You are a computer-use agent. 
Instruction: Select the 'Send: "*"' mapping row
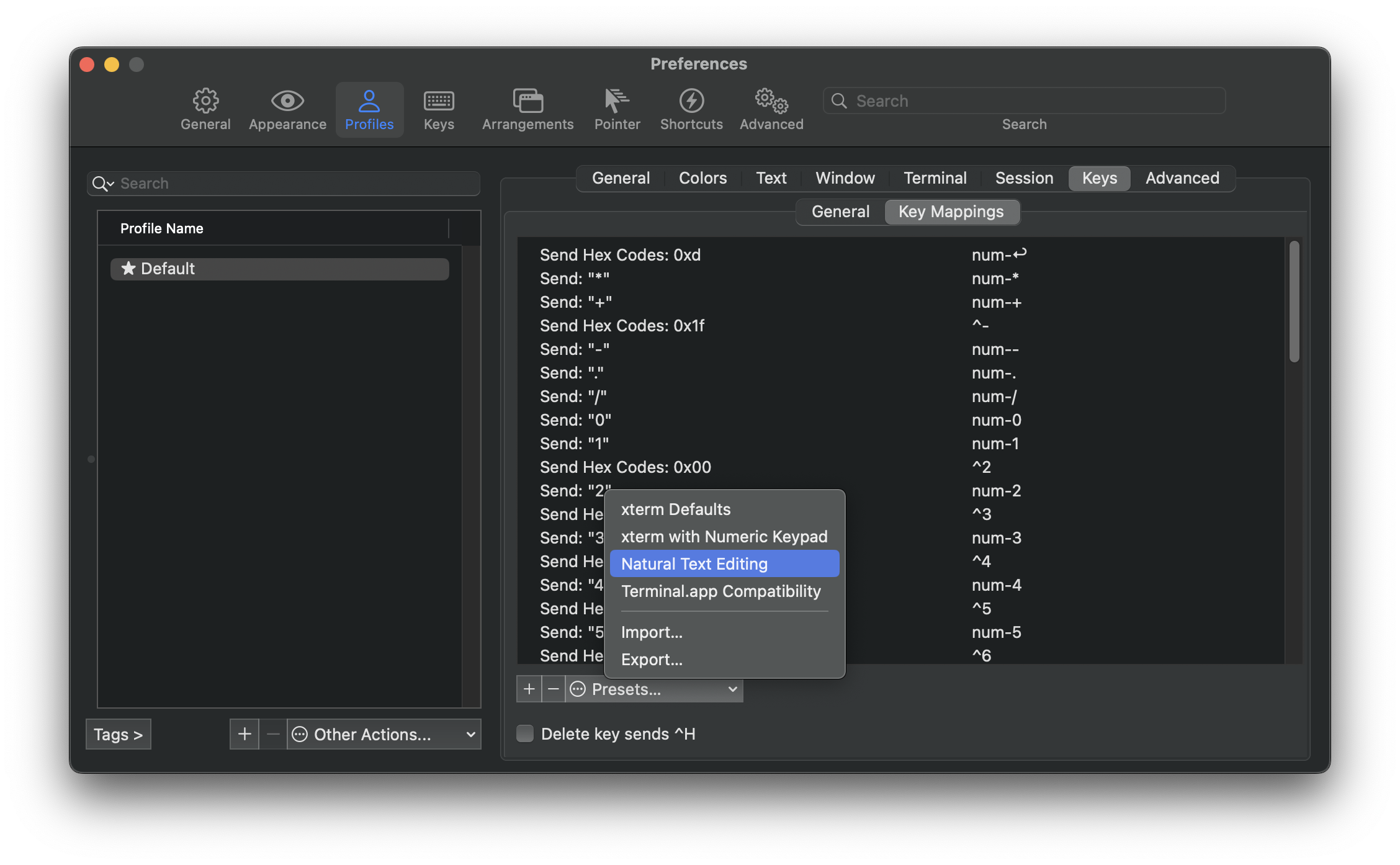[900, 279]
